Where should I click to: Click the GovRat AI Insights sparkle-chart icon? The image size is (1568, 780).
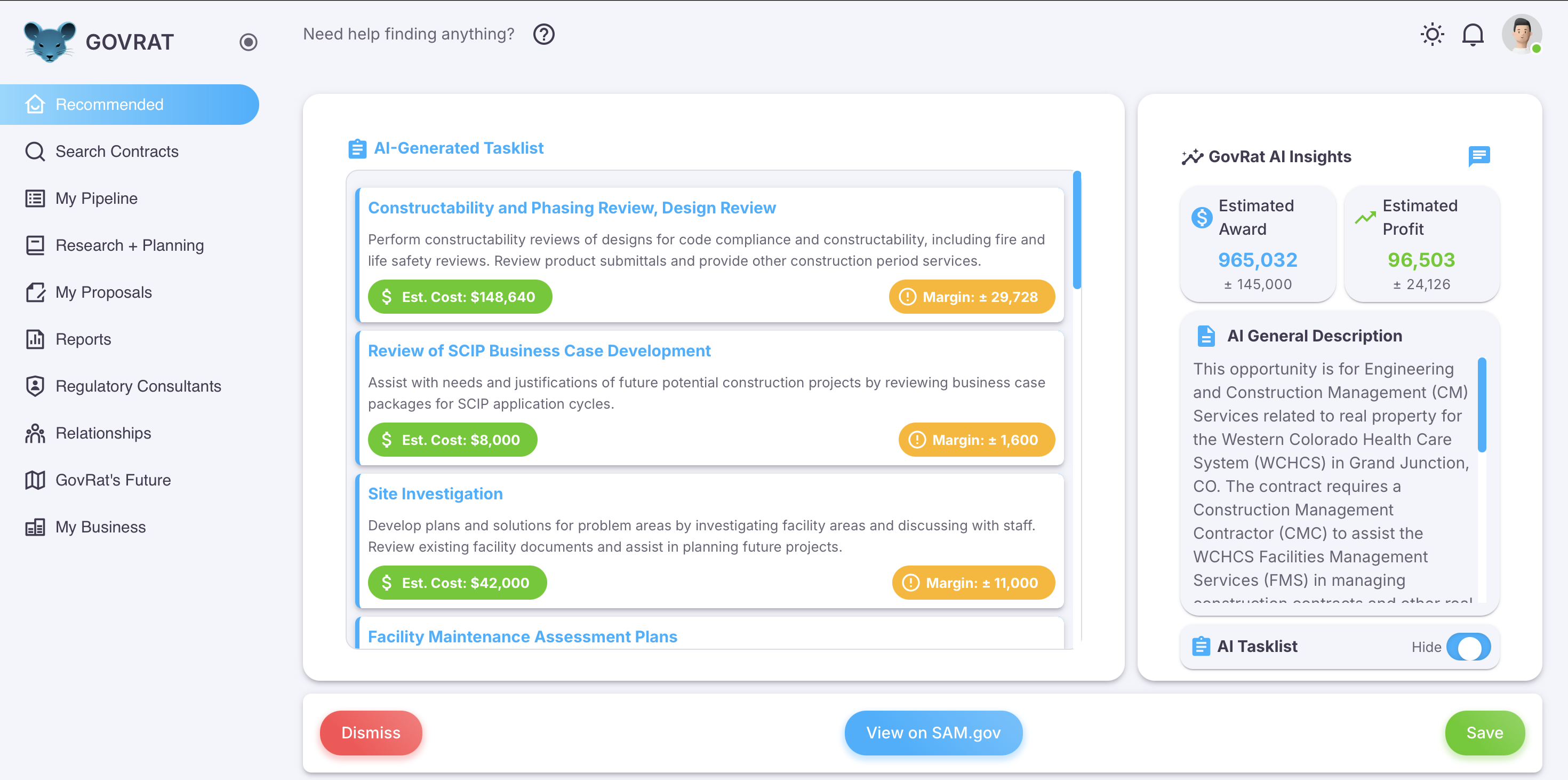tap(1192, 156)
